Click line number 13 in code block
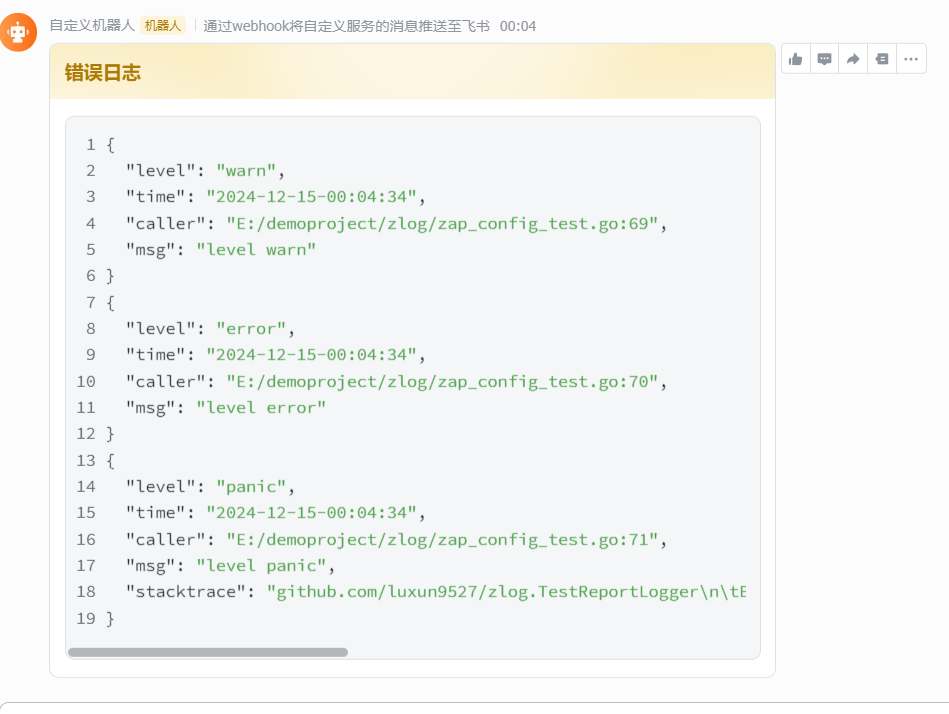 tap(86, 460)
